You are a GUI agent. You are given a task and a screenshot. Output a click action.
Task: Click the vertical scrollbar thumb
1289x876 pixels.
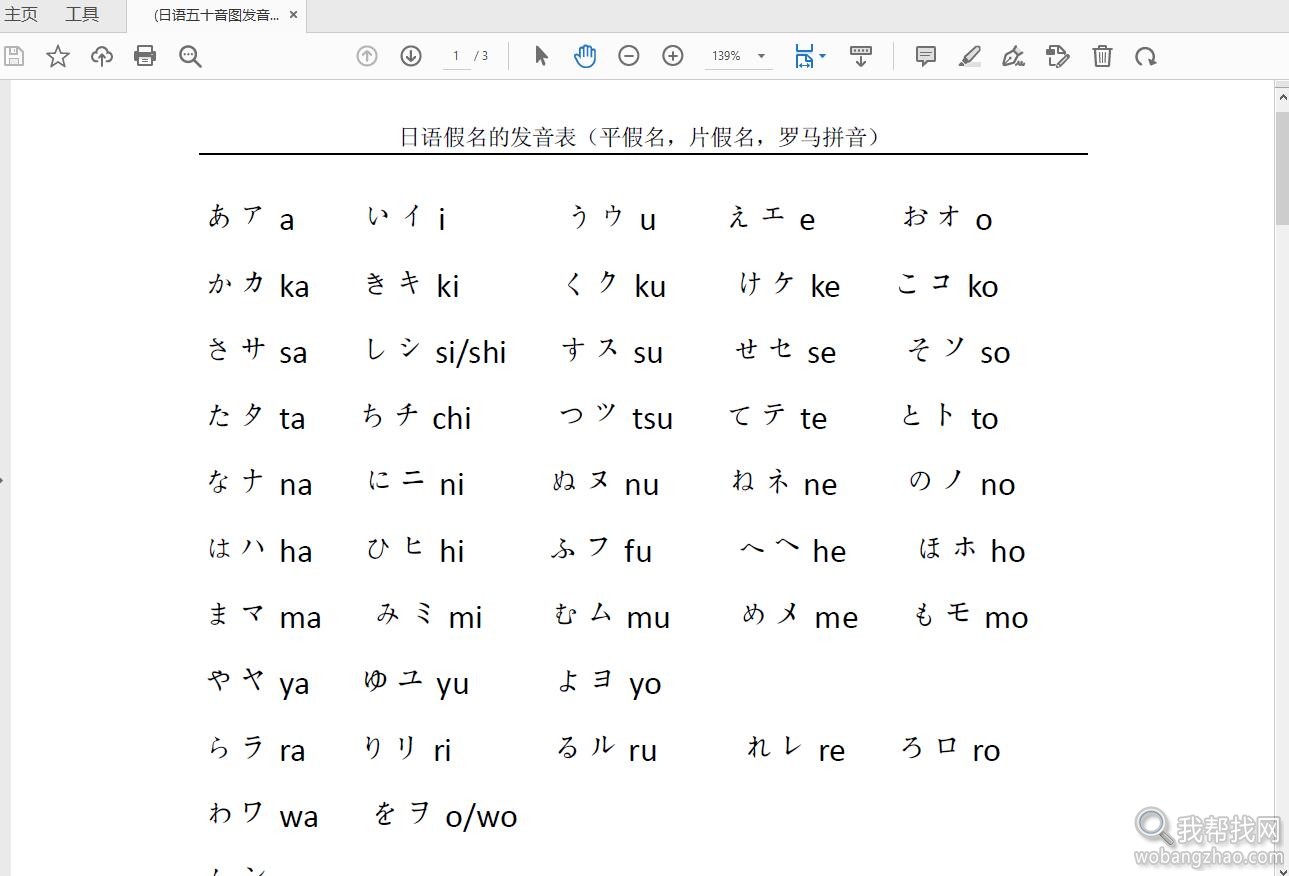[x=1282, y=167]
